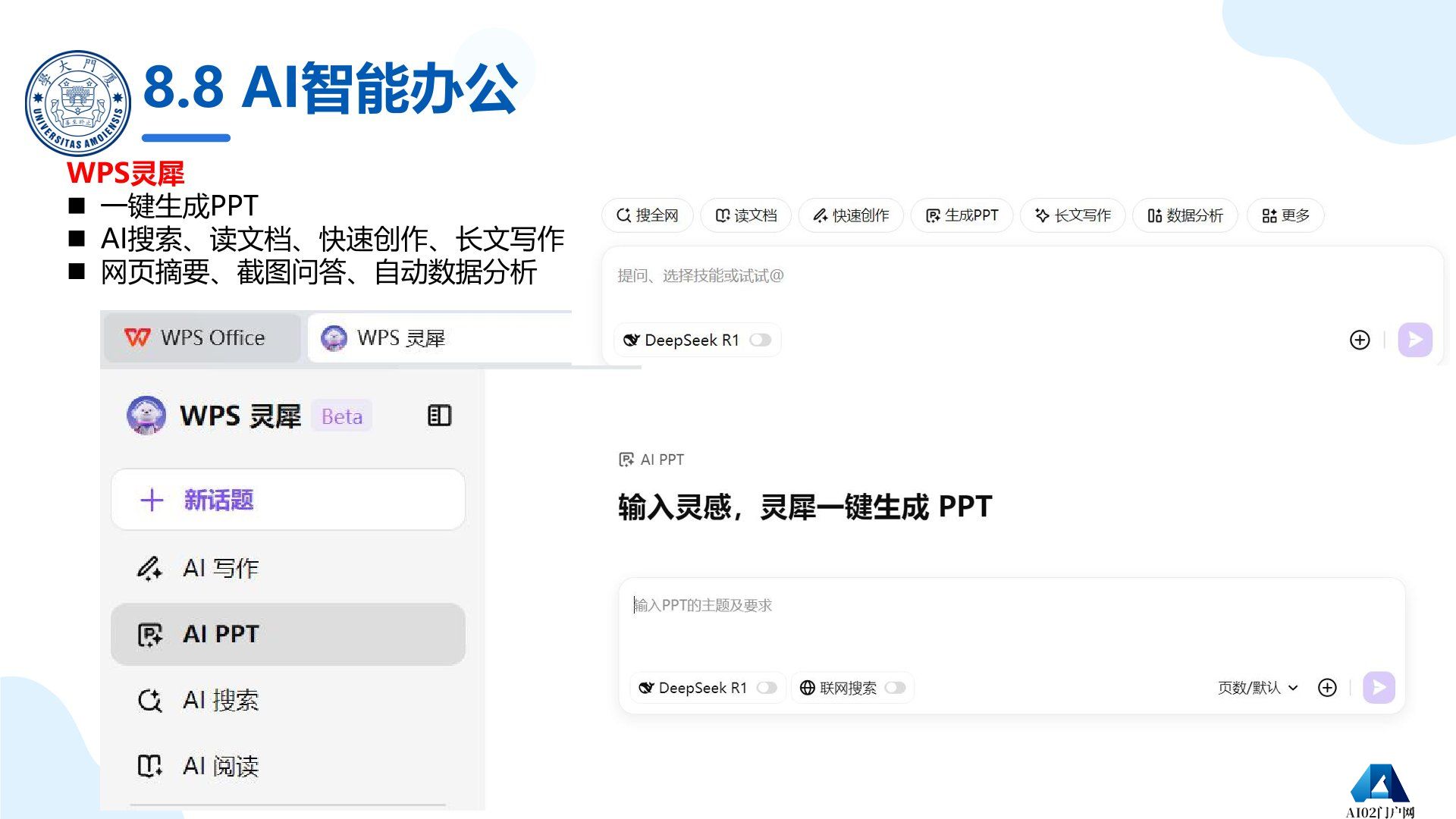Click the send arrow in the PPT input box

click(1379, 688)
